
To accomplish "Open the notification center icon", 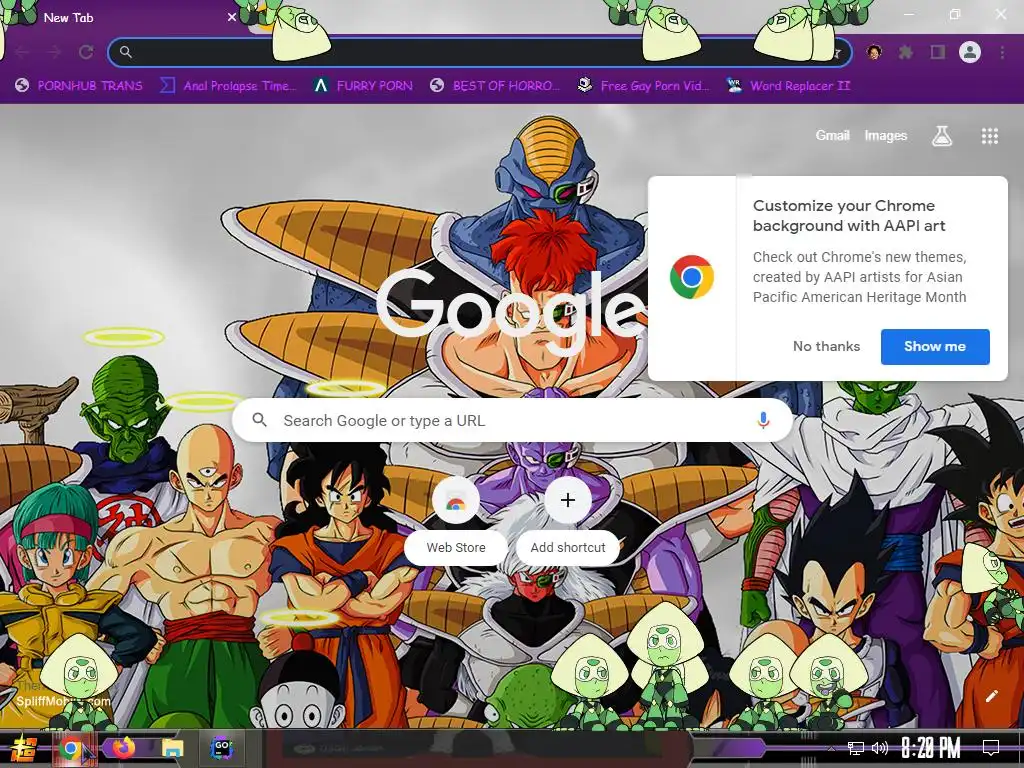I will (991, 748).
